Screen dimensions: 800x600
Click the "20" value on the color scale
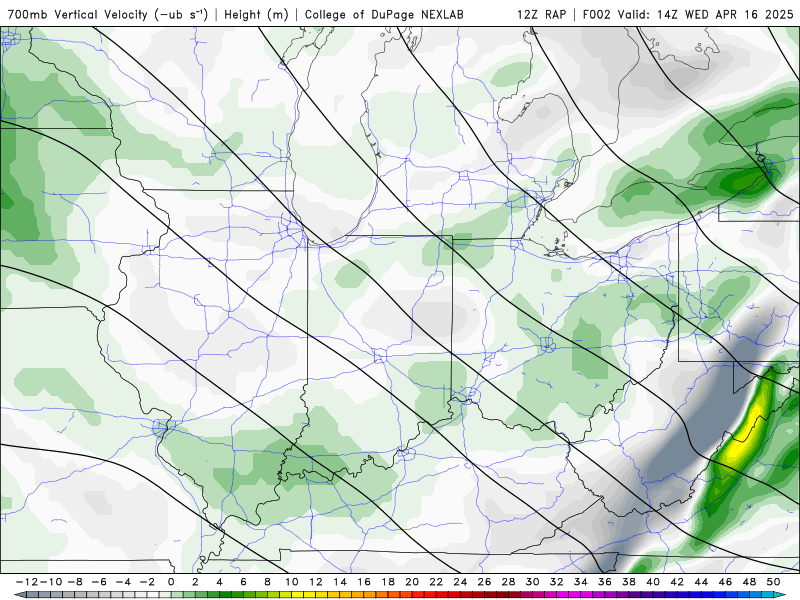[412, 582]
